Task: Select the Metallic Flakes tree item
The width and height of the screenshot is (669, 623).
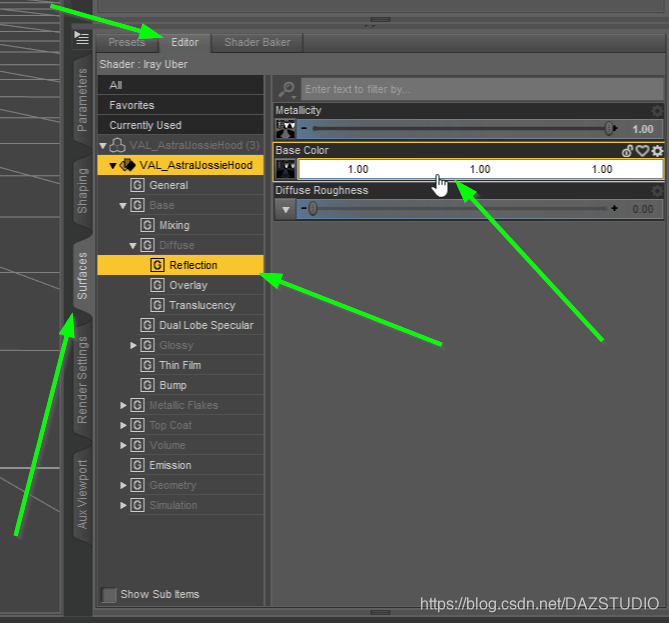Action: click(183, 405)
